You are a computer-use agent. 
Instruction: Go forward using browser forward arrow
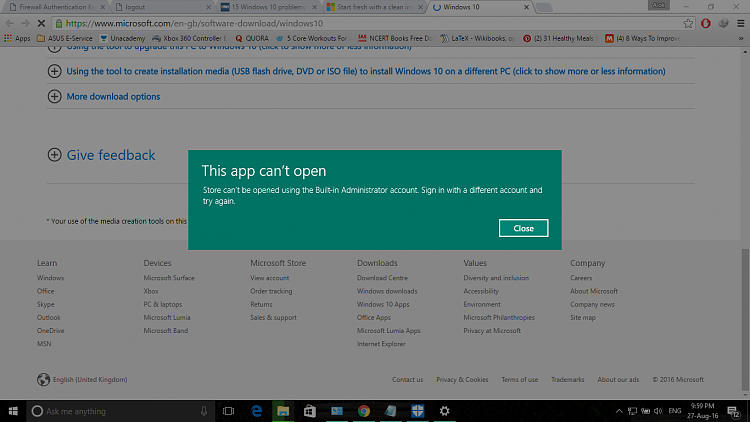point(25,23)
